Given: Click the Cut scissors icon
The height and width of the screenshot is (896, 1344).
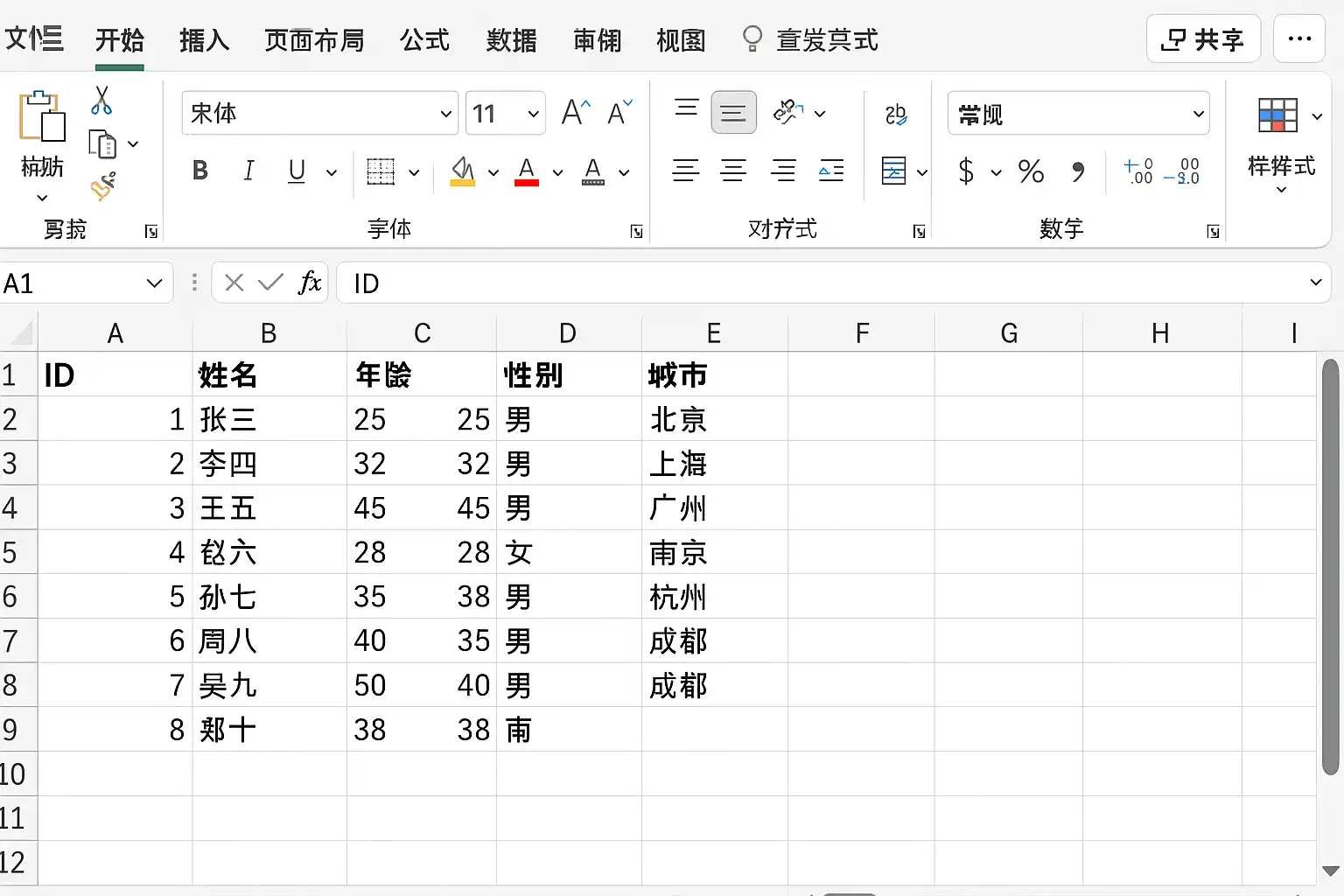Looking at the screenshot, I should pos(101,101).
